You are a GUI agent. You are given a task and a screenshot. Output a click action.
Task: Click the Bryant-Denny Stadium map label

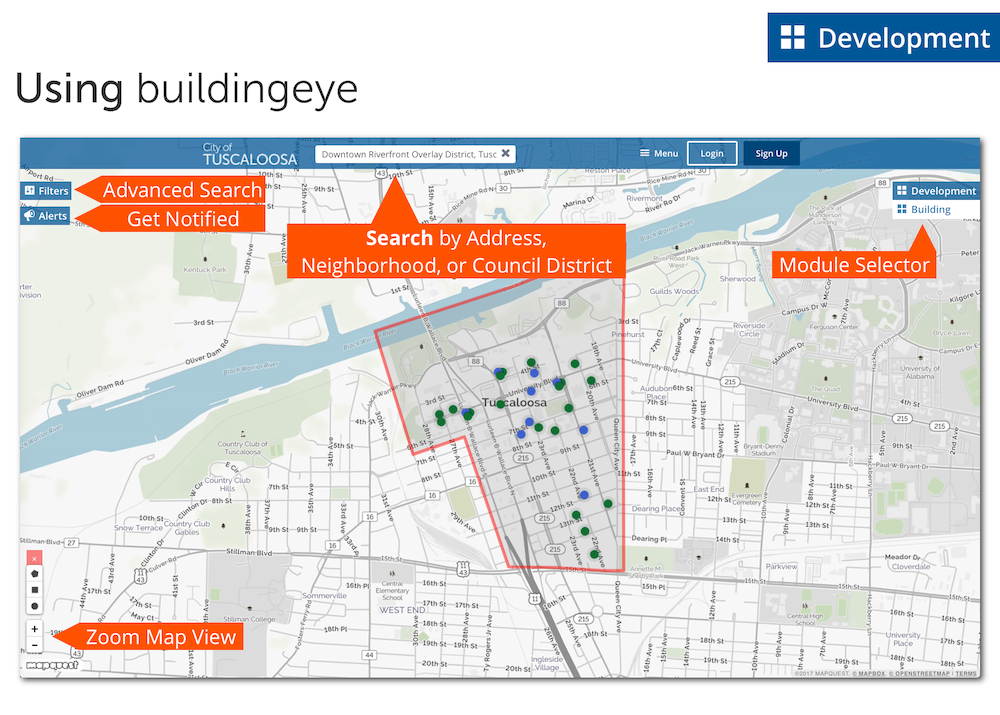(x=763, y=450)
